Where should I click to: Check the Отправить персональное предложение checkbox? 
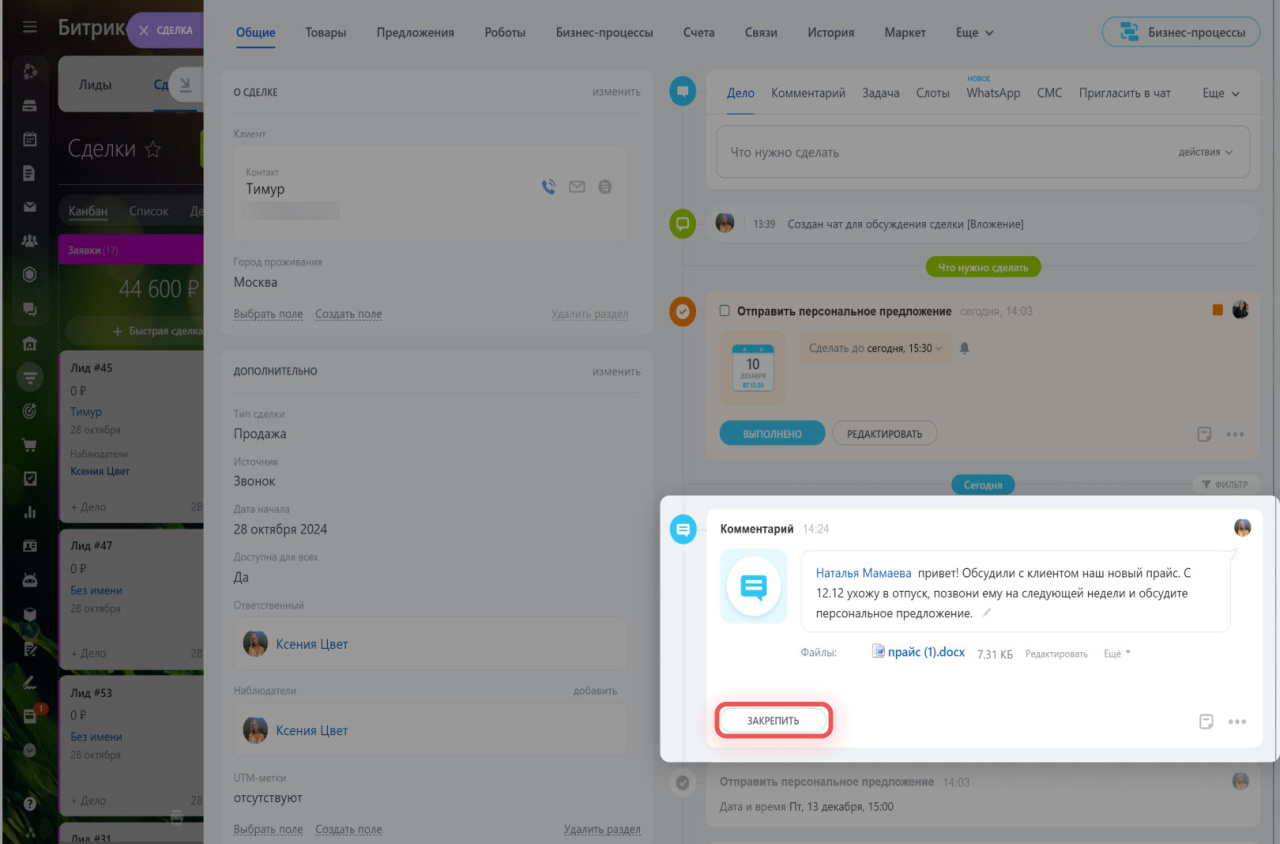725,311
